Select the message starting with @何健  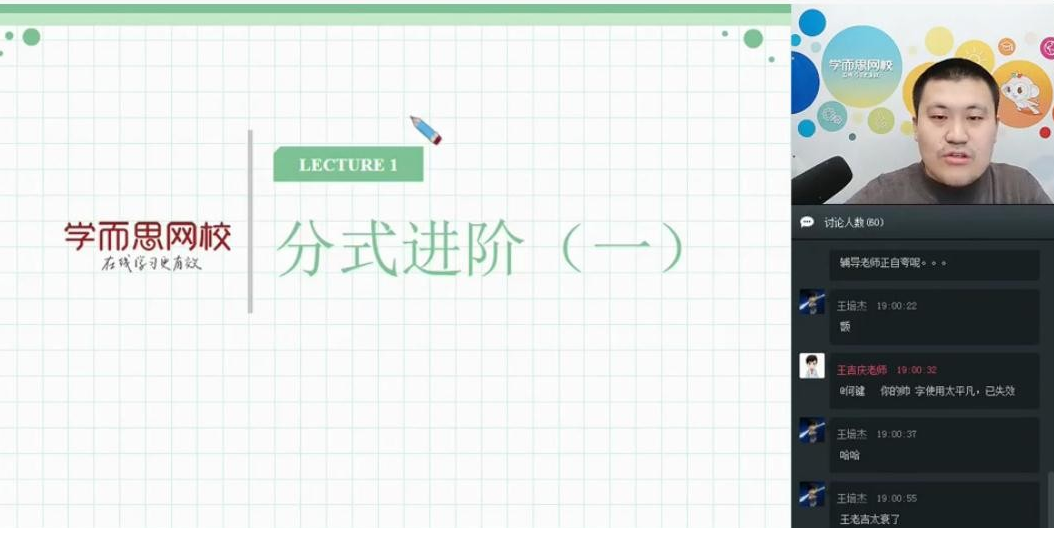(927, 391)
